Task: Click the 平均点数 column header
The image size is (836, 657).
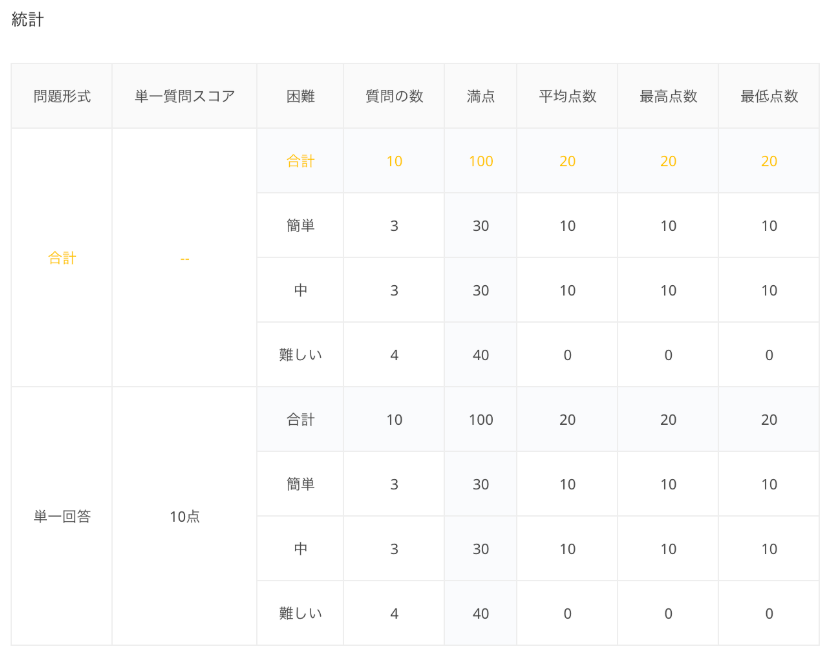Action: point(567,96)
